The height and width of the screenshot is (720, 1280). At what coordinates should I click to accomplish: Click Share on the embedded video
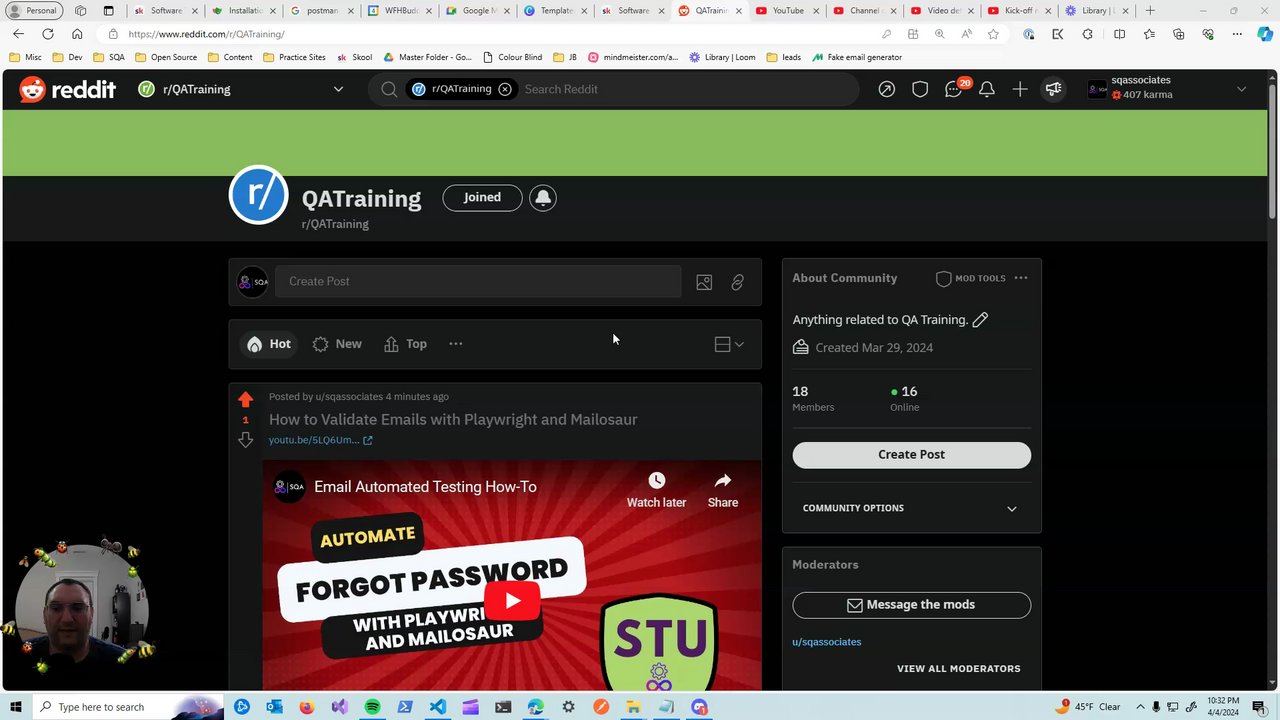pyautogui.click(x=723, y=490)
